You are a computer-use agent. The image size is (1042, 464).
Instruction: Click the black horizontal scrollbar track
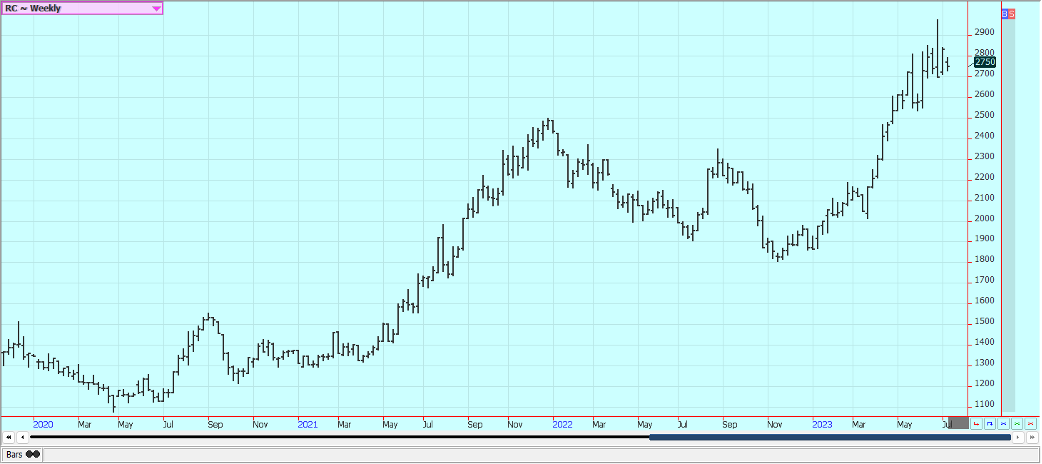[x=339, y=437]
